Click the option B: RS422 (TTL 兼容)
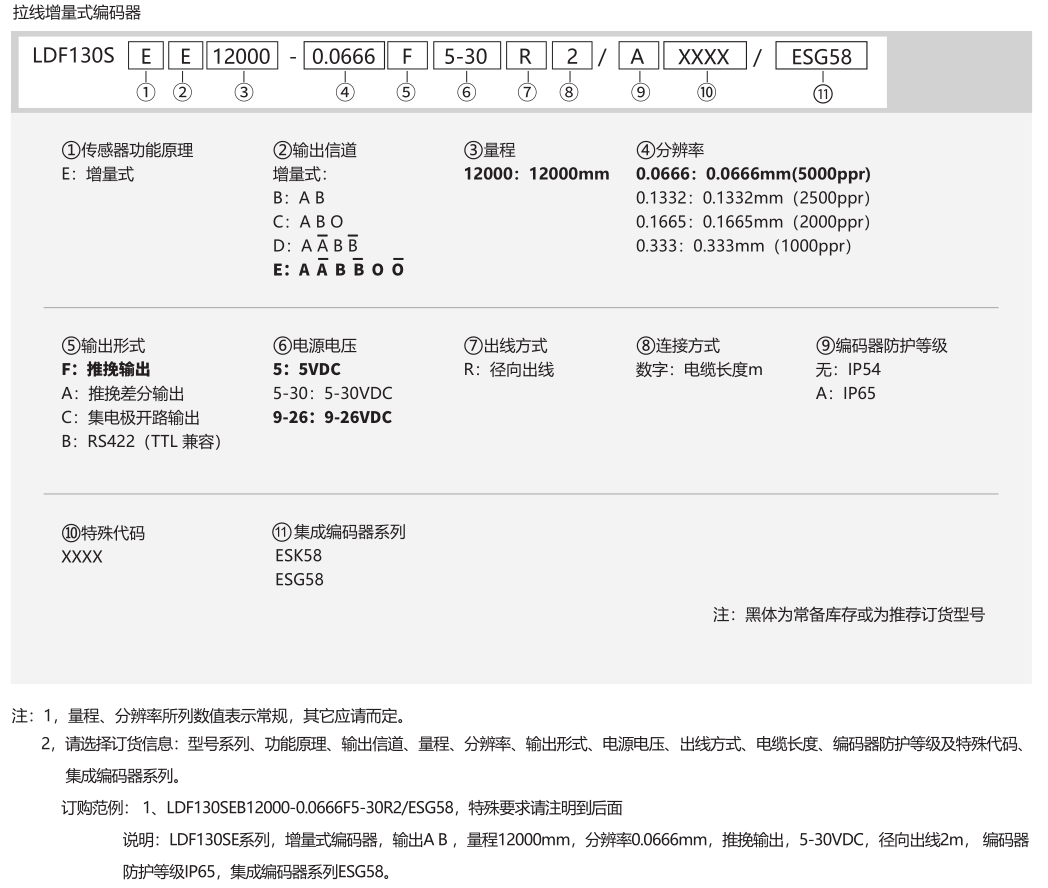1048x888 pixels. click(x=142, y=442)
